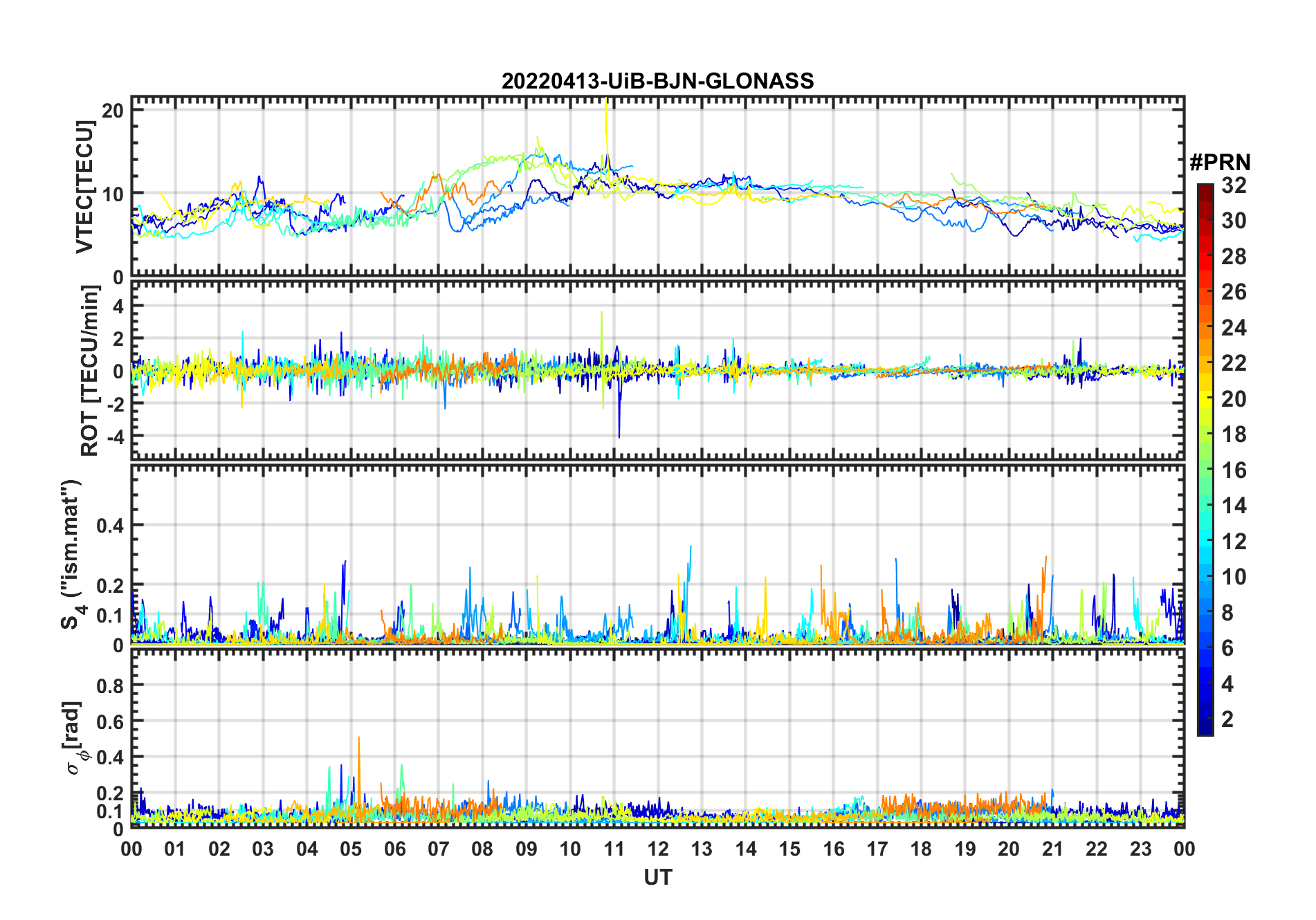Click the colorbar tick label 20

point(1234,399)
